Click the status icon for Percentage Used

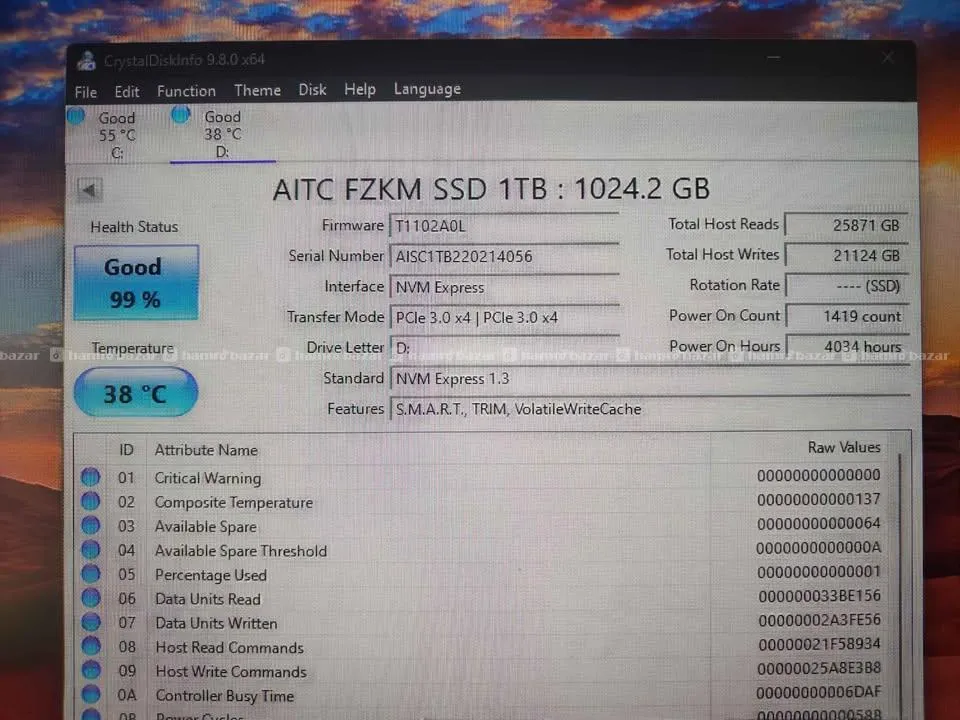[91, 574]
